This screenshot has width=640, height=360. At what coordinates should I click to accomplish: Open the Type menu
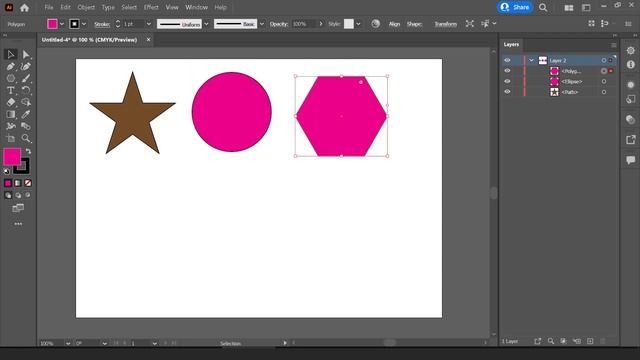(x=108, y=7)
